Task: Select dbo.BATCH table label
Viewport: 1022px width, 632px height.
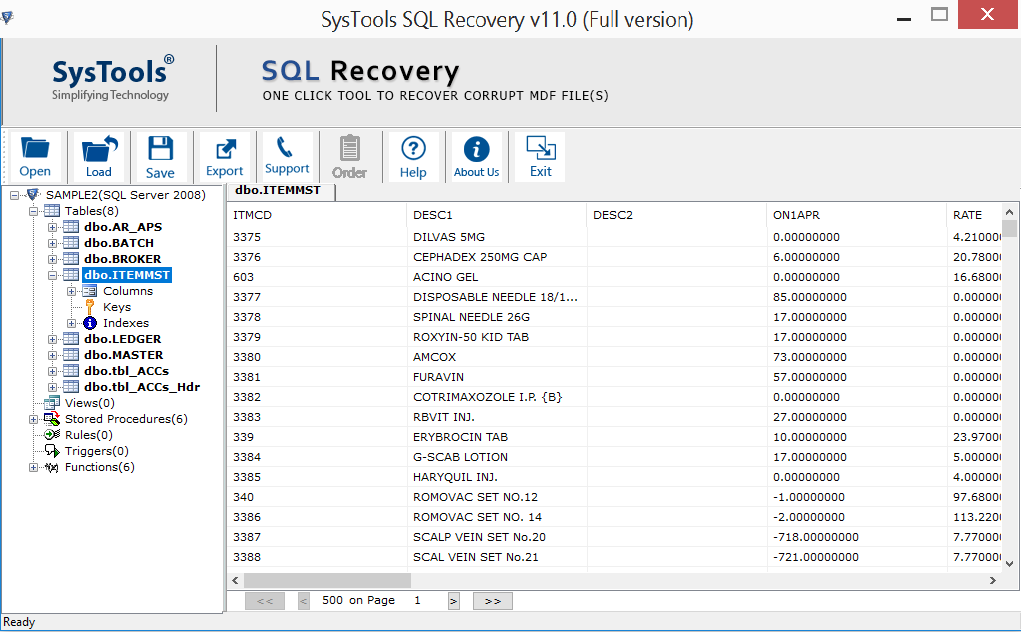Action: click(119, 243)
